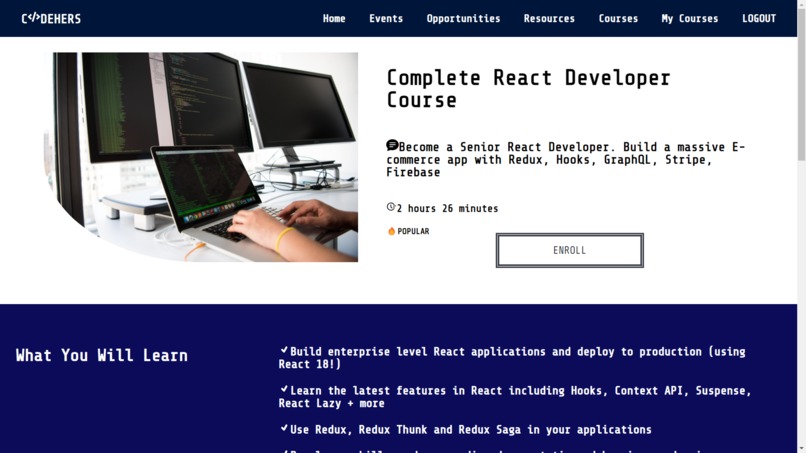Open the Resources nav link

pos(549,19)
